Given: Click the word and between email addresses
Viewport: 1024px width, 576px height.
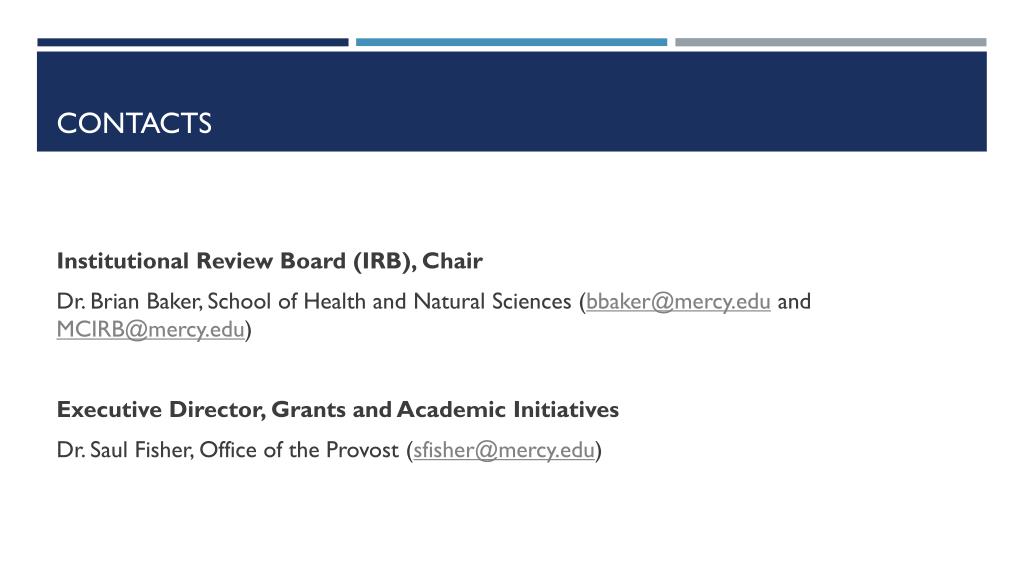Looking at the screenshot, I should [x=793, y=302].
